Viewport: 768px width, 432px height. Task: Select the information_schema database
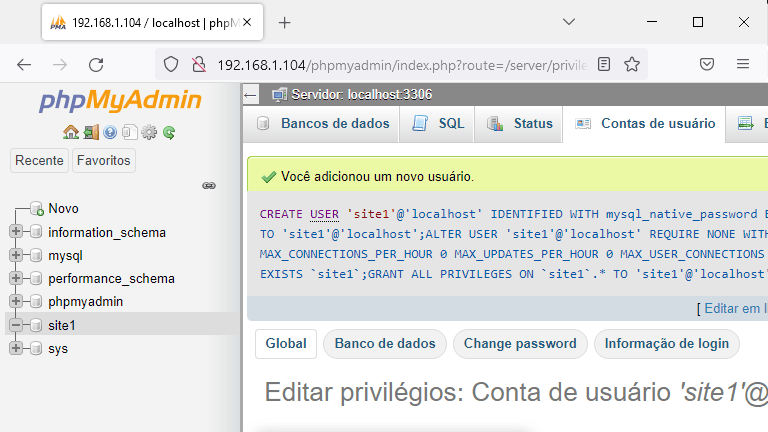(x=107, y=232)
